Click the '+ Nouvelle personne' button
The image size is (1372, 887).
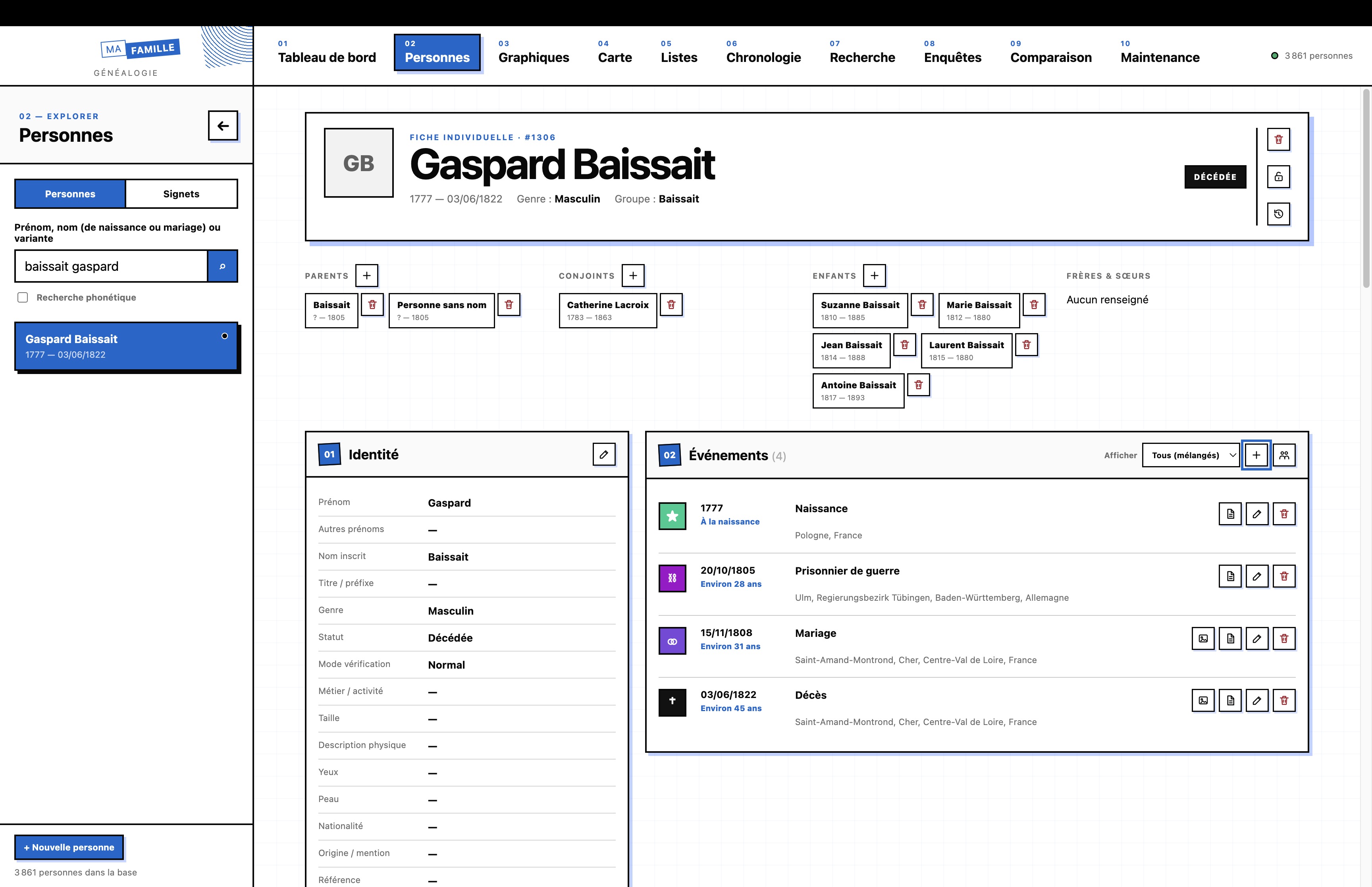(x=69, y=847)
